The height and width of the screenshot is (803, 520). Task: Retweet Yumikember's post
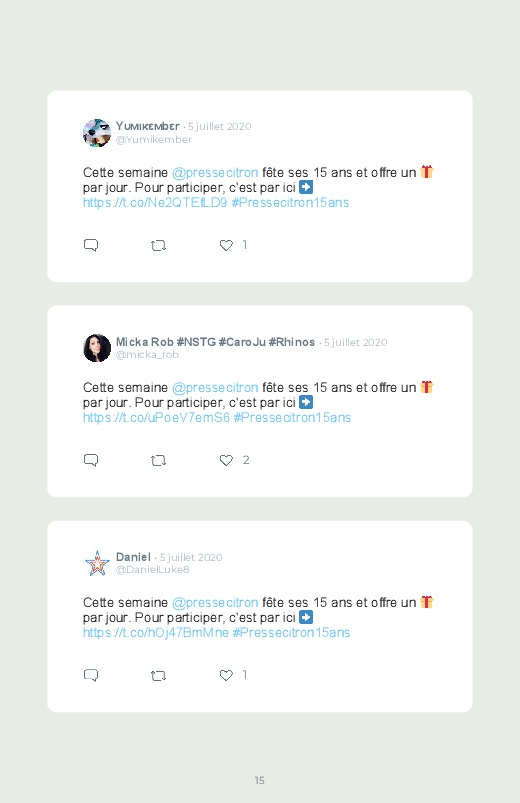point(158,245)
